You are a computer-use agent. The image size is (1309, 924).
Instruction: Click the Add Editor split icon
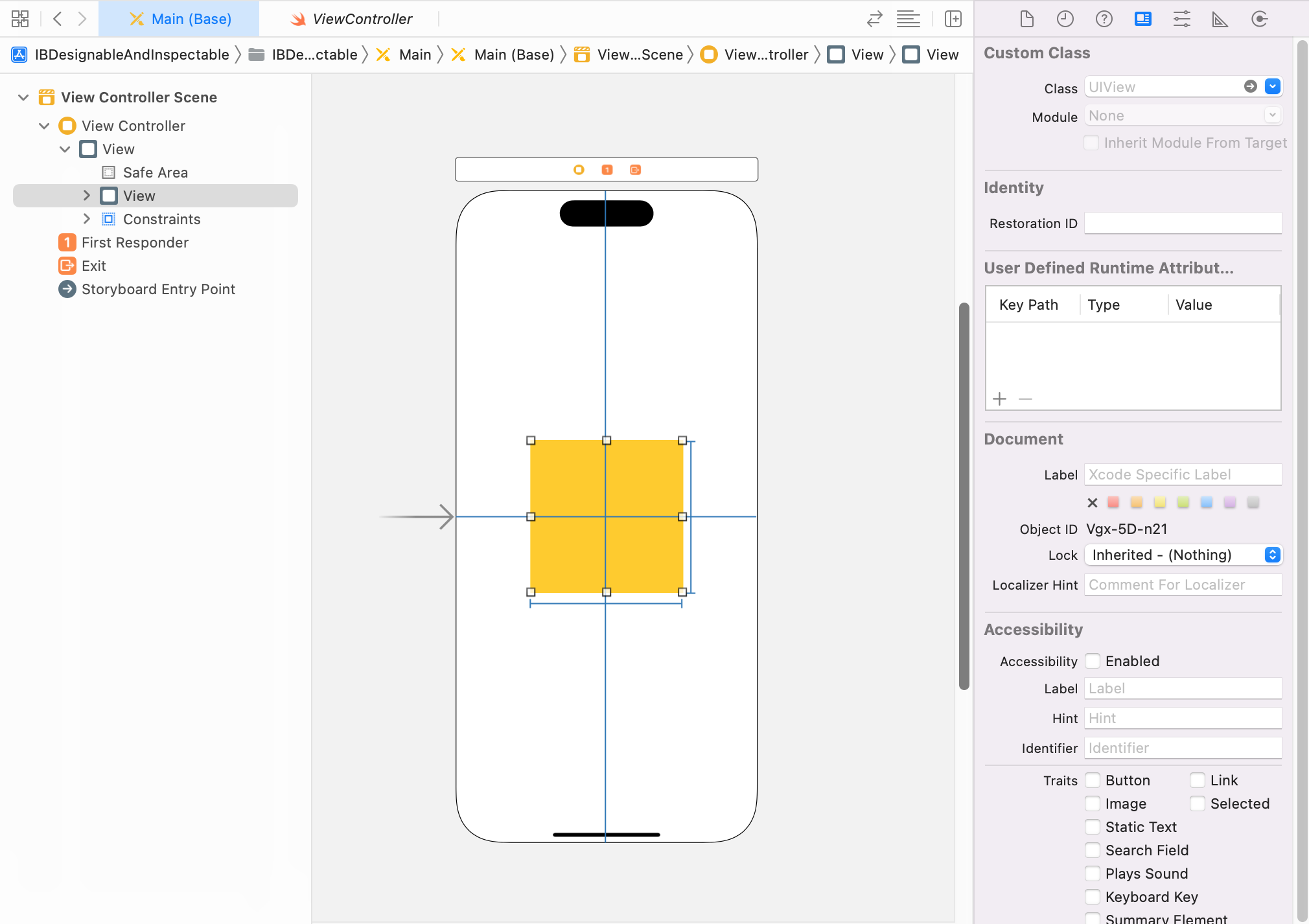click(x=953, y=19)
